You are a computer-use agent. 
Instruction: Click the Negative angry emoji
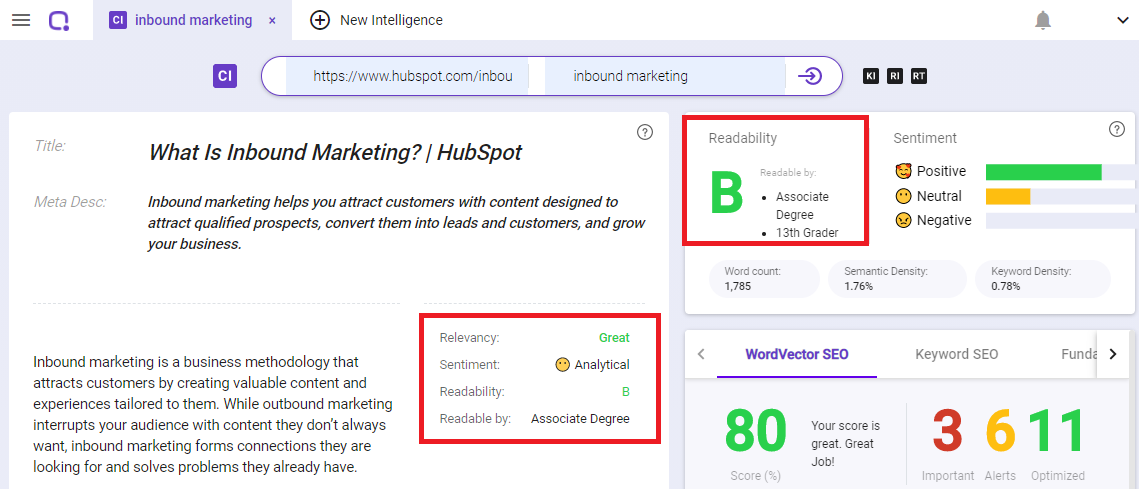point(903,220)
